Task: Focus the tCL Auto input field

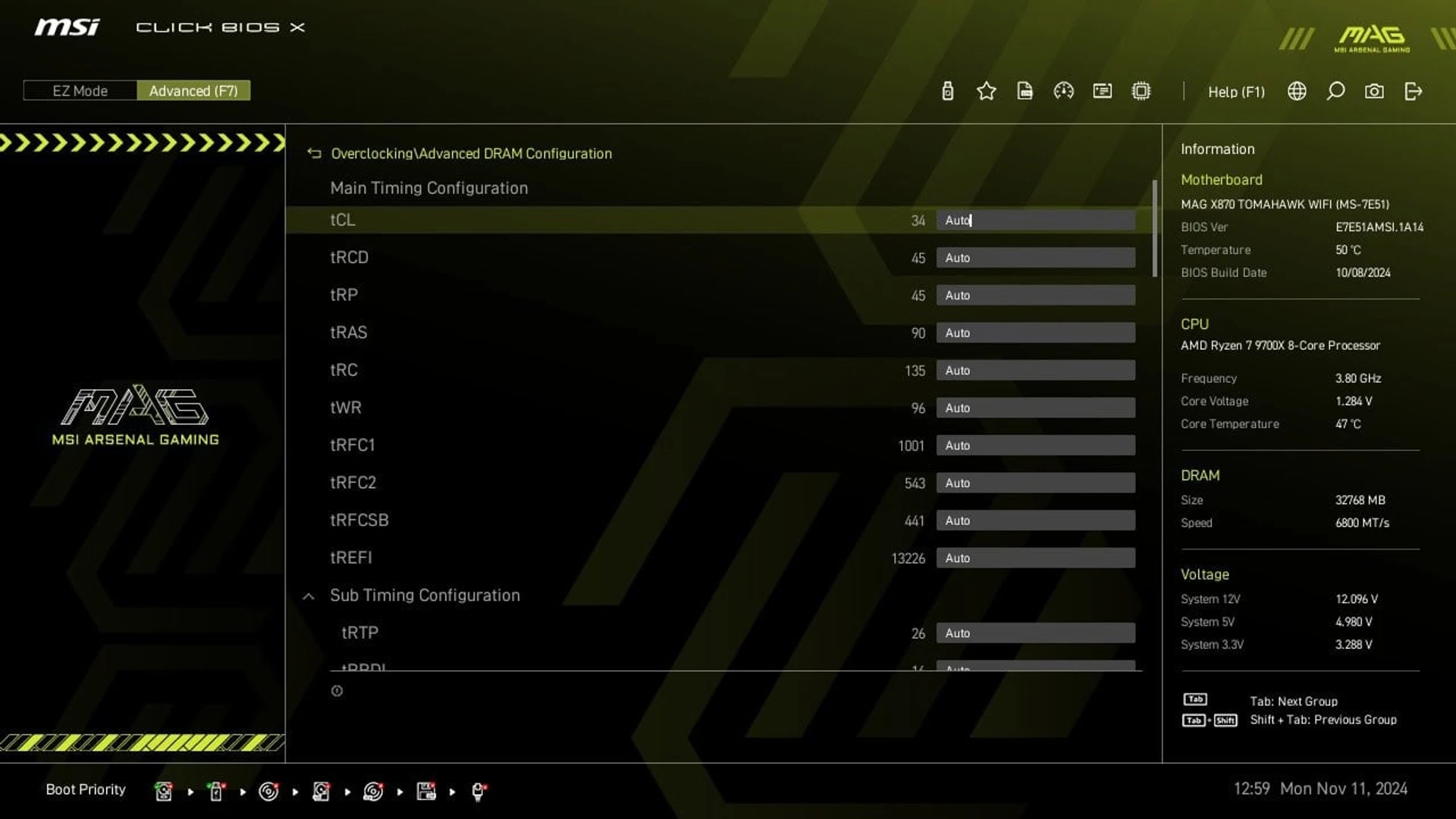Action: coord(1035,220)
